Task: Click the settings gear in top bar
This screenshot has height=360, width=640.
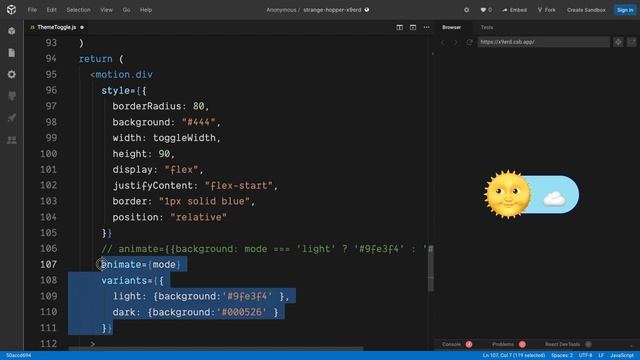Action: point(466,10)
